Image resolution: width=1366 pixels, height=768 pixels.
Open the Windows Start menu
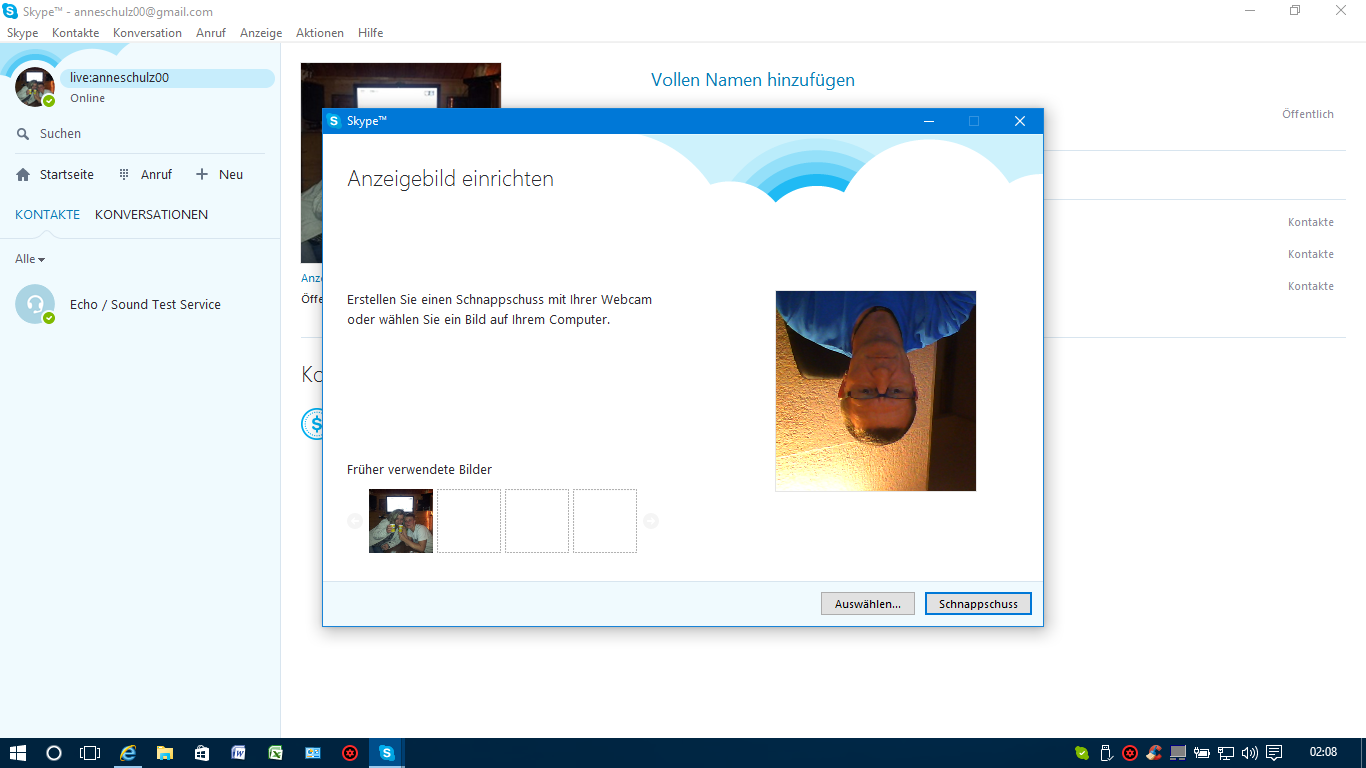[17, 753]
